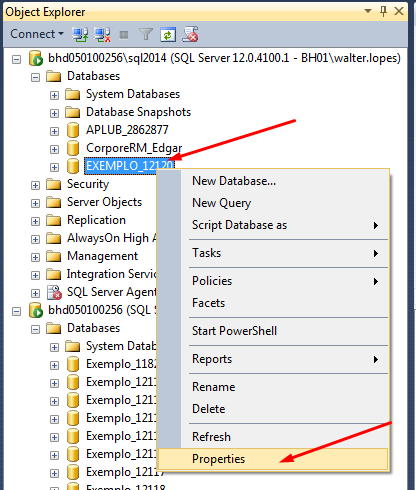
Task: Expand the Server Objects folder
Action: click(x=35, y=204)
